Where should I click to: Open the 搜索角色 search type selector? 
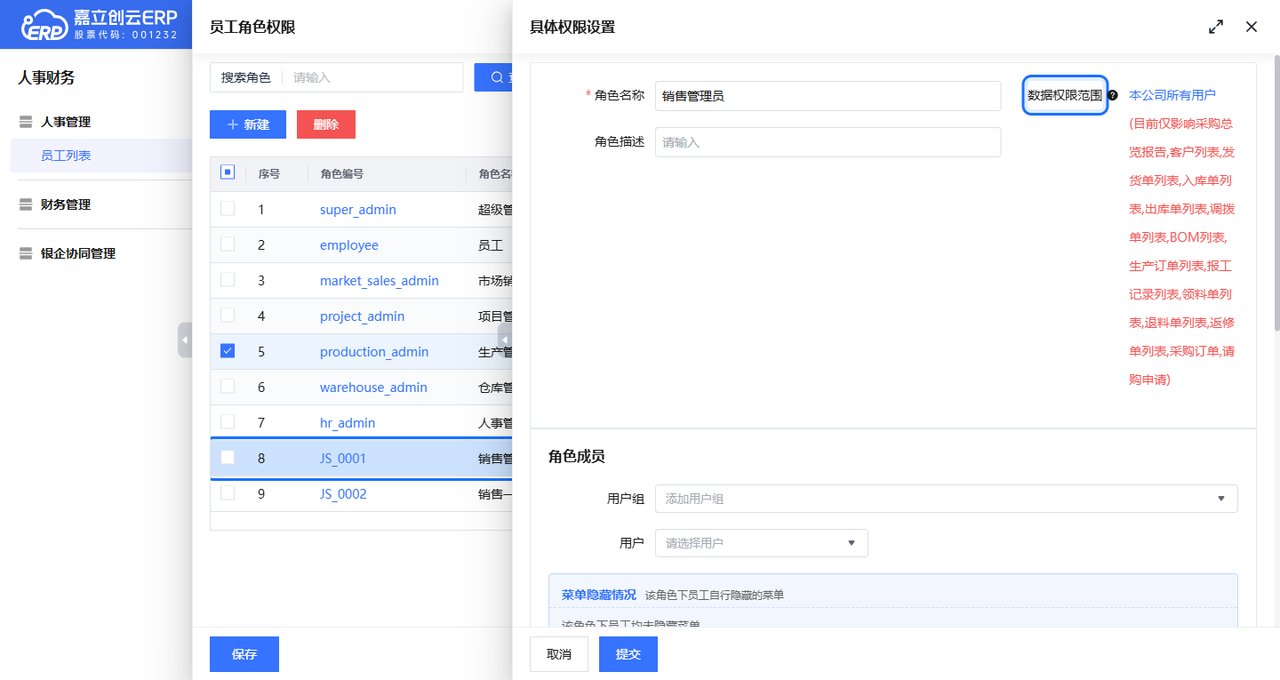(246, 77)
